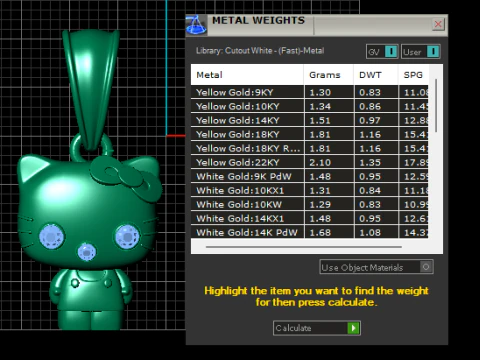Select the White Gold:9K PdW row

click(x=310, y=176)
